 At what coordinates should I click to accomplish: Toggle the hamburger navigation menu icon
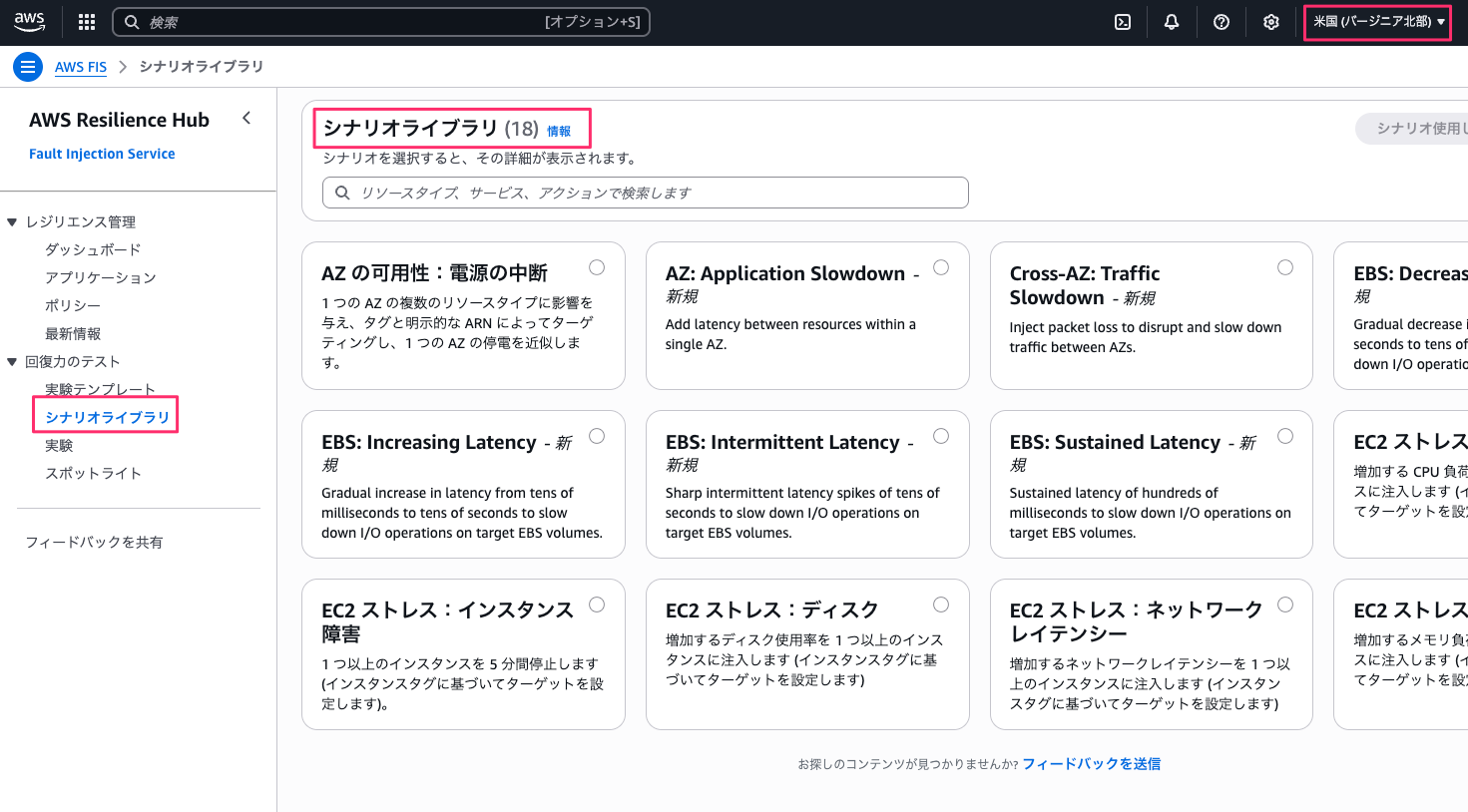(x=28, y=67)
